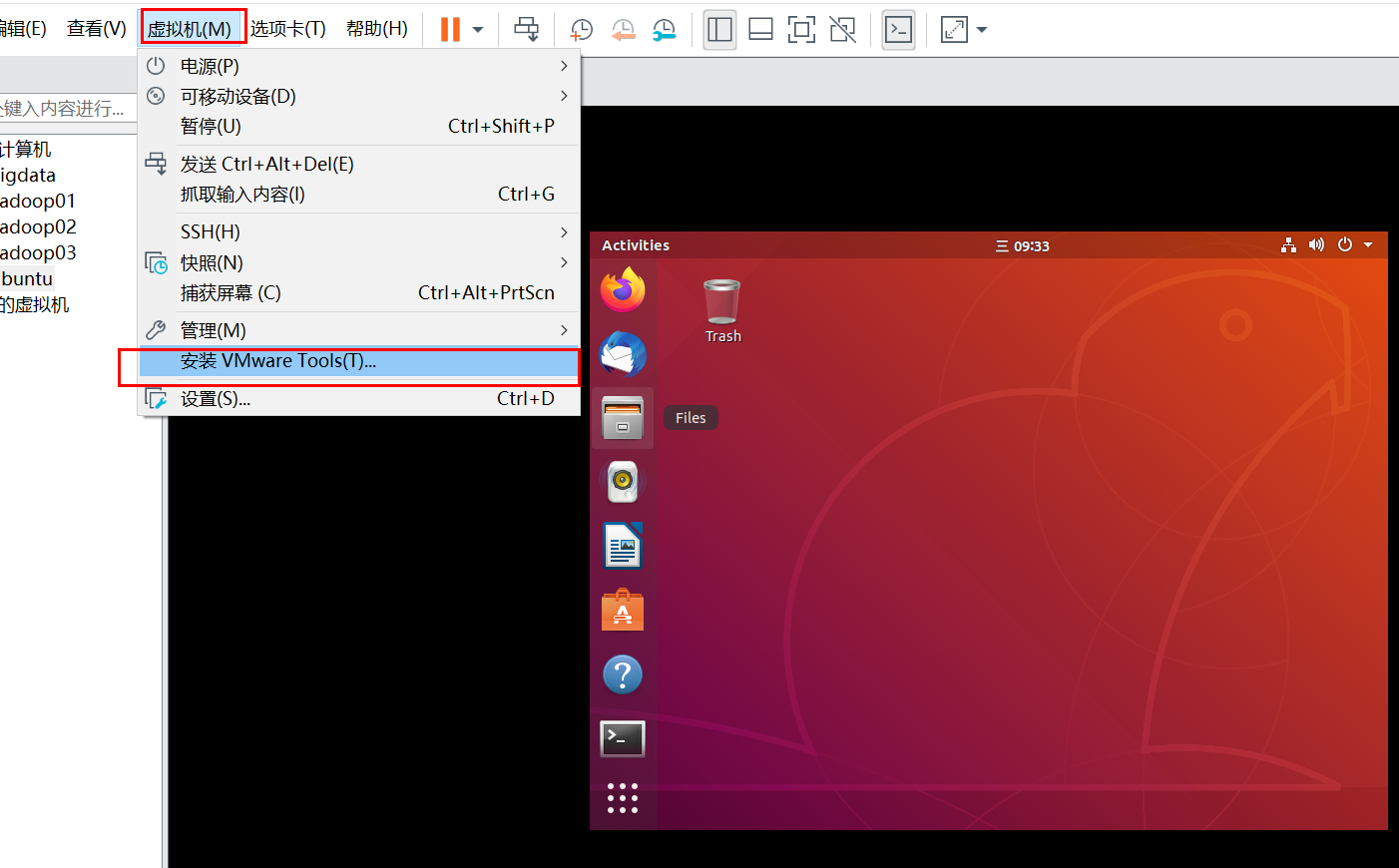The width and height of the screenshot is (1399, 868).
Task: Click the stretch guest display icon
Action: click(954, 29)
